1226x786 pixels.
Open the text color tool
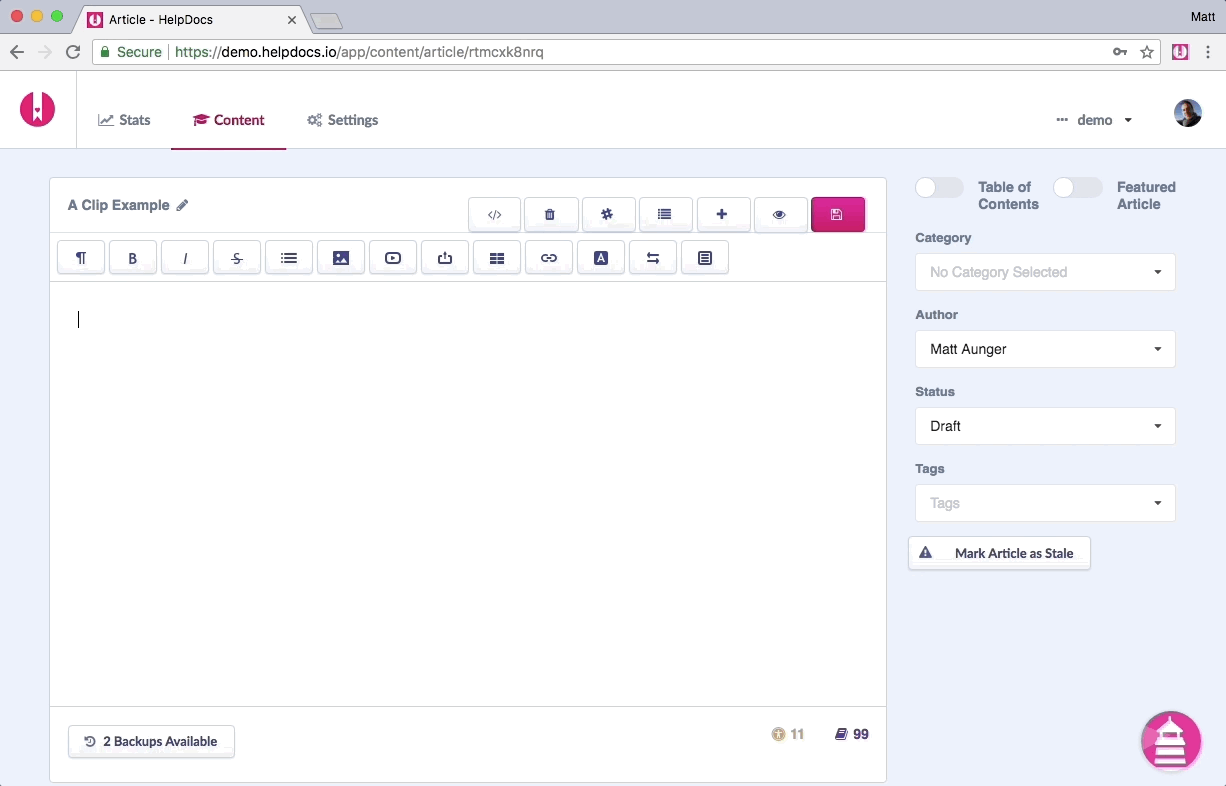tap(601, 258)
